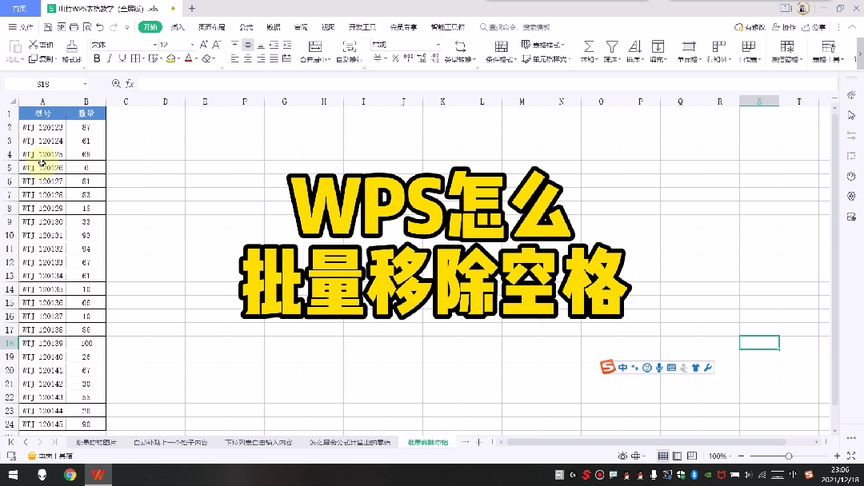This screenshot has width=864, height=486.
Task: Open the Data (数据) ribbon tab
Action: coord(273,27)
